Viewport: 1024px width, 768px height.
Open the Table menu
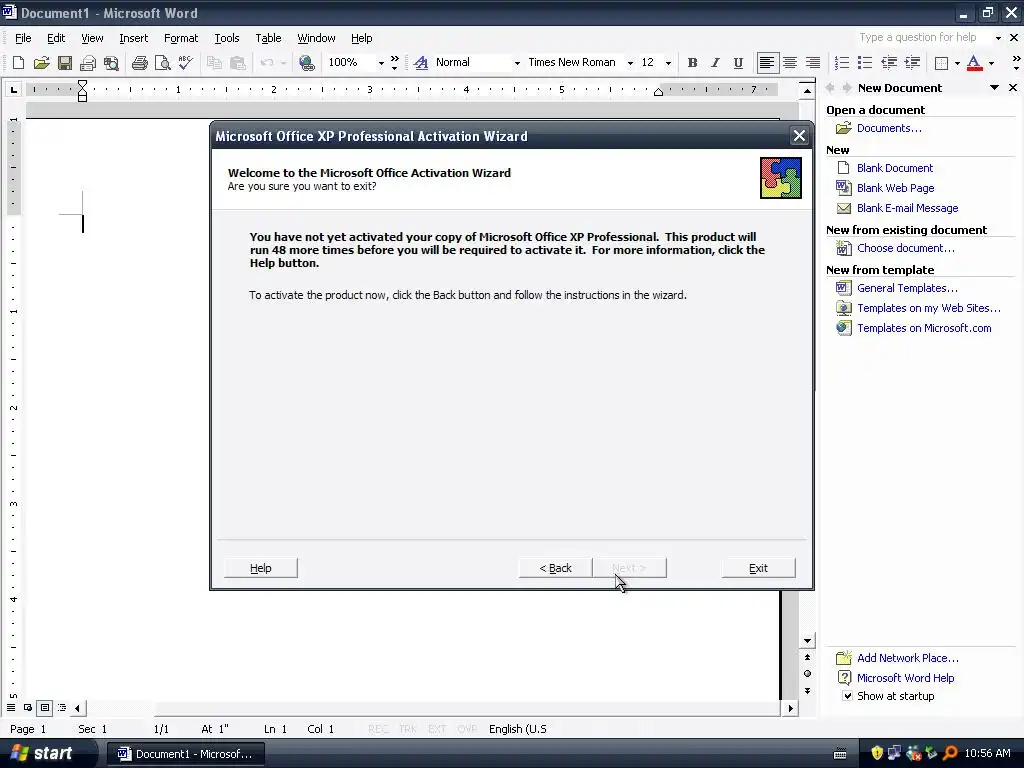coord(268,38)
